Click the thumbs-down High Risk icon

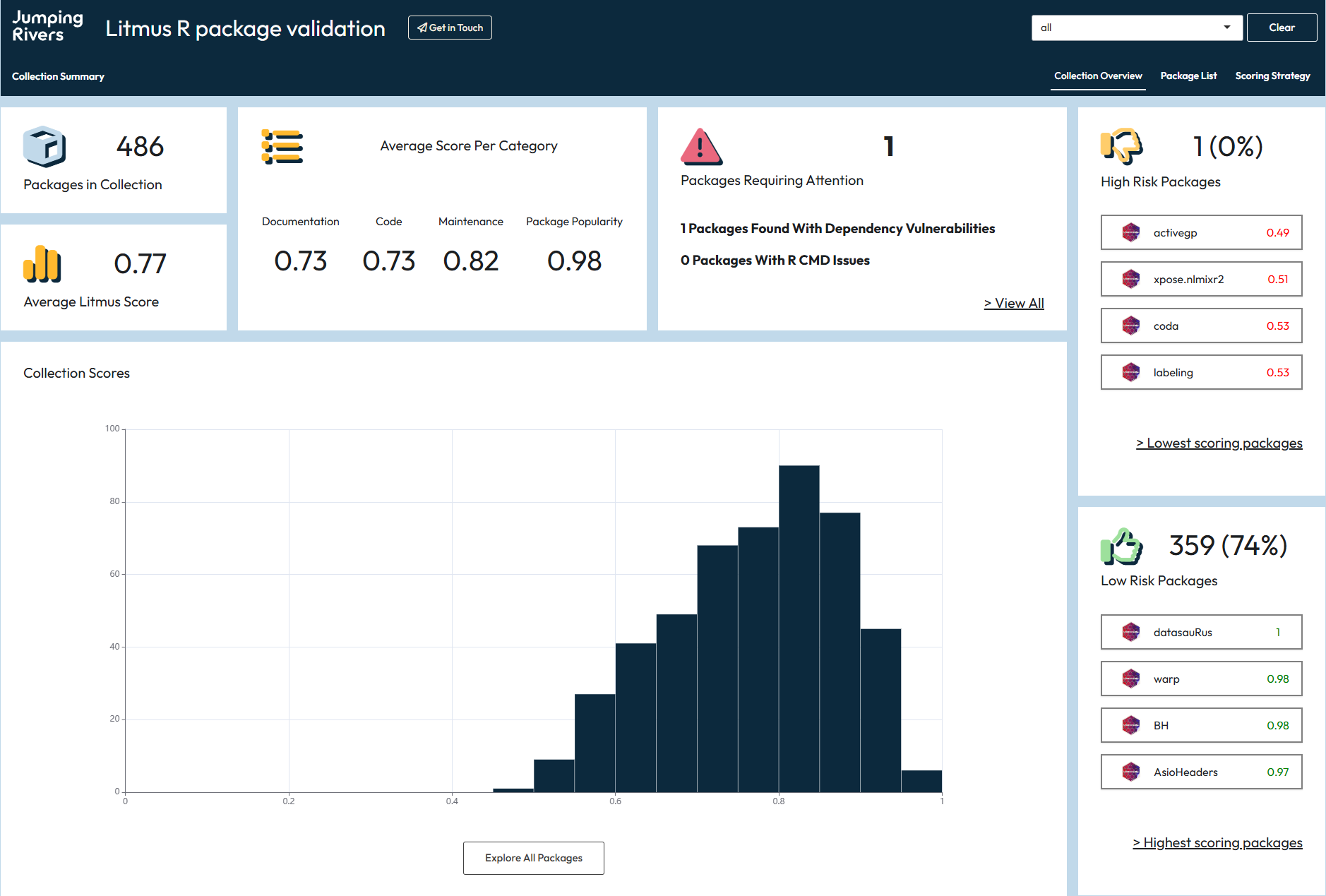1121,146
